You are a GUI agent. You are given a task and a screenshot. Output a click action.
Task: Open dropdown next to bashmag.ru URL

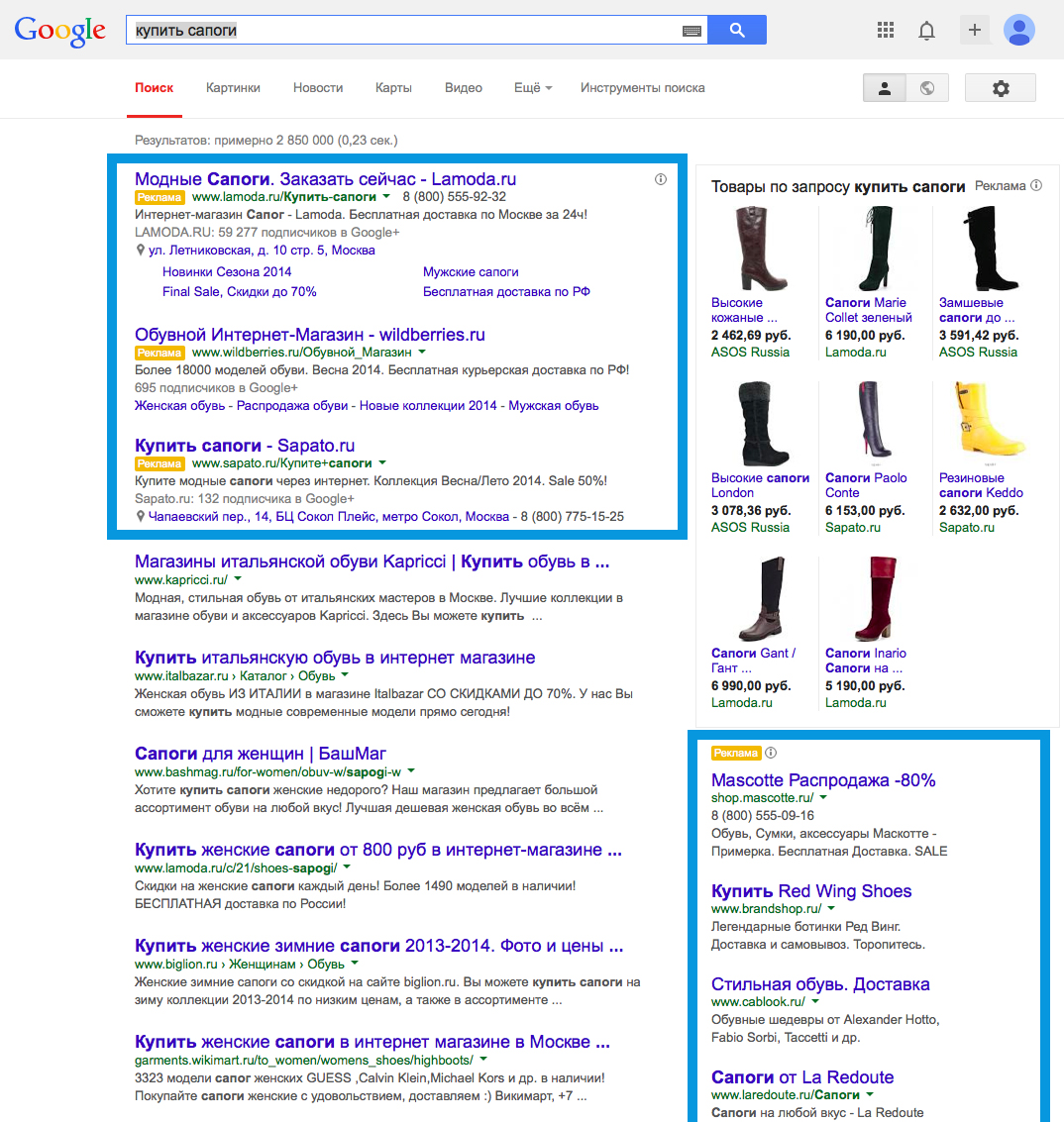pos(411,770)
